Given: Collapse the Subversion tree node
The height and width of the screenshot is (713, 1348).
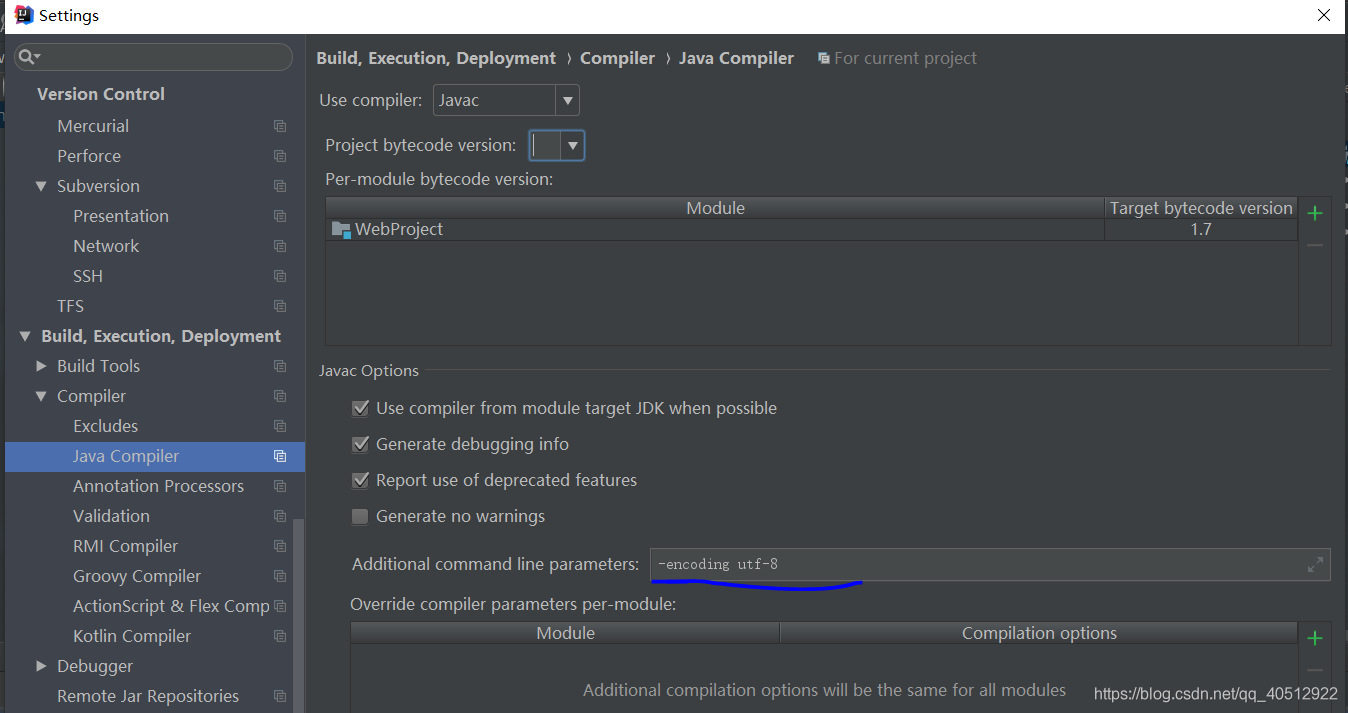Looking at the screenshot, I should tap(41, 186).
